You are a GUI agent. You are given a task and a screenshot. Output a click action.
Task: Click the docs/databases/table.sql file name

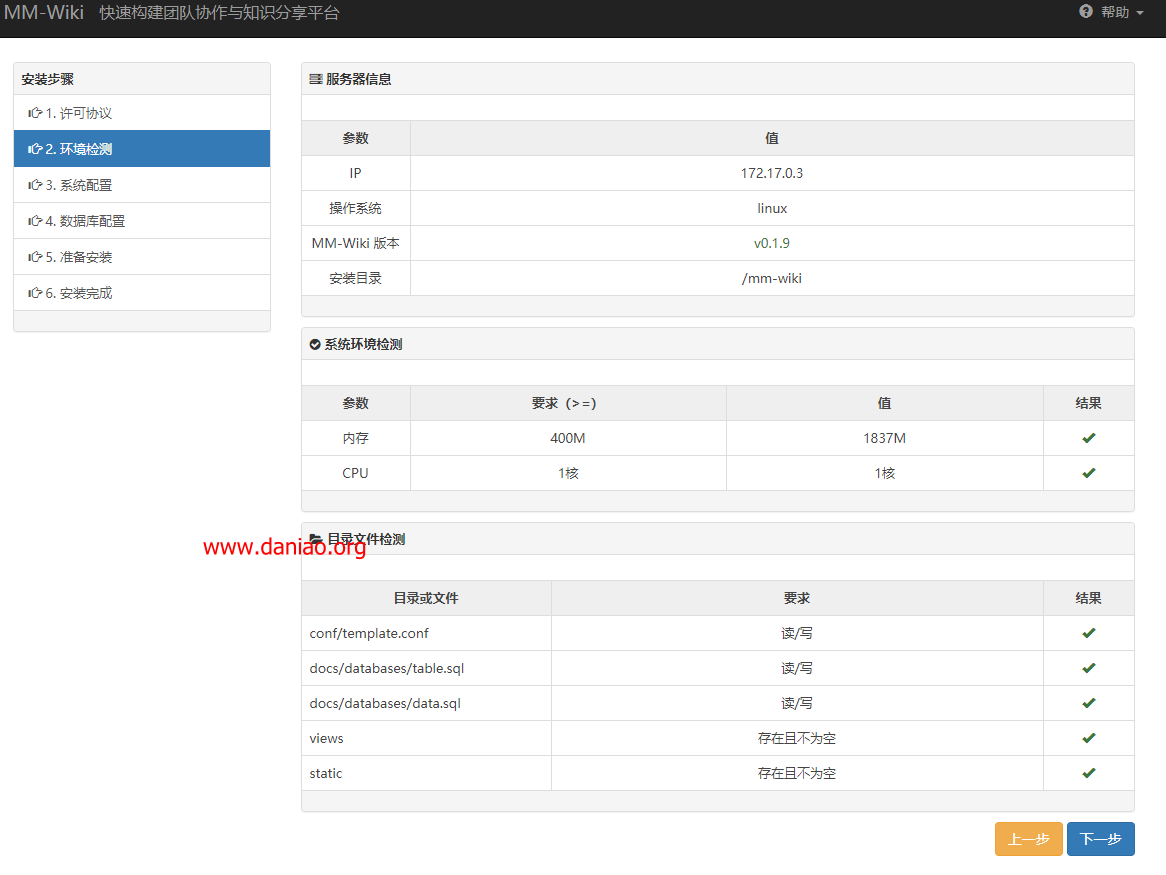coord(387,668)
